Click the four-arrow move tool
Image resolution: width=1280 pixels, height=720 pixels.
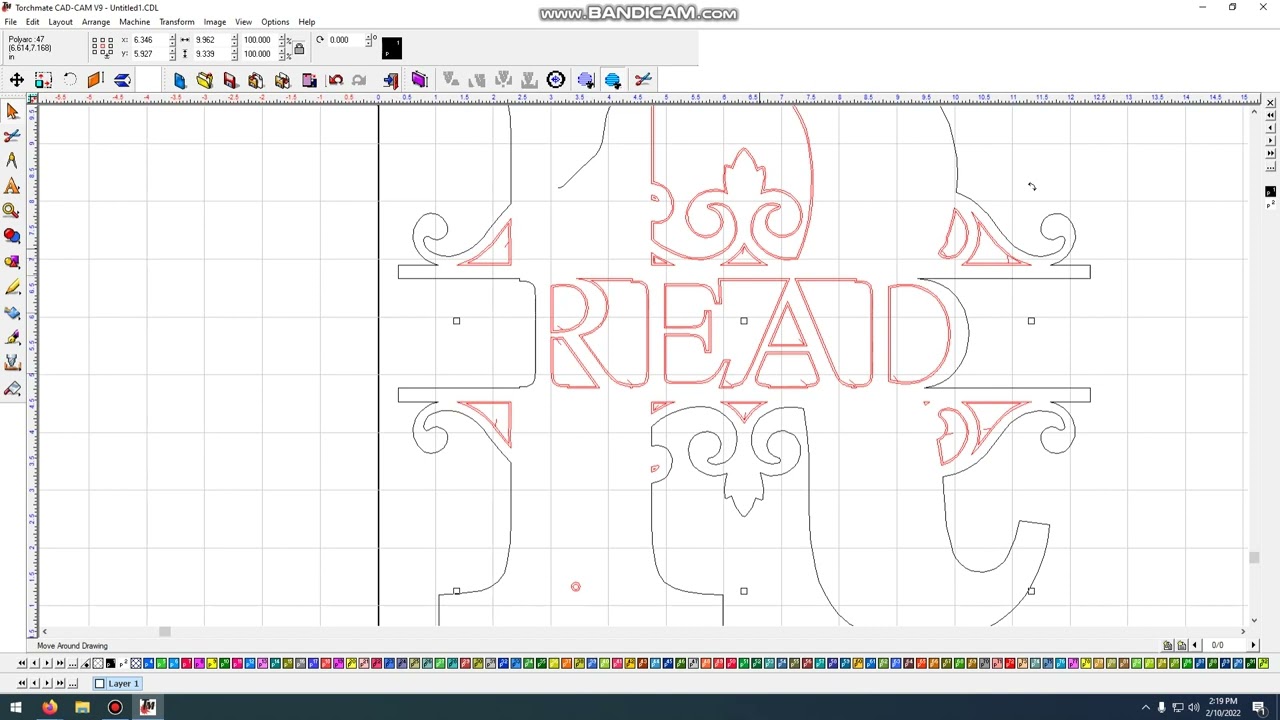17,80
